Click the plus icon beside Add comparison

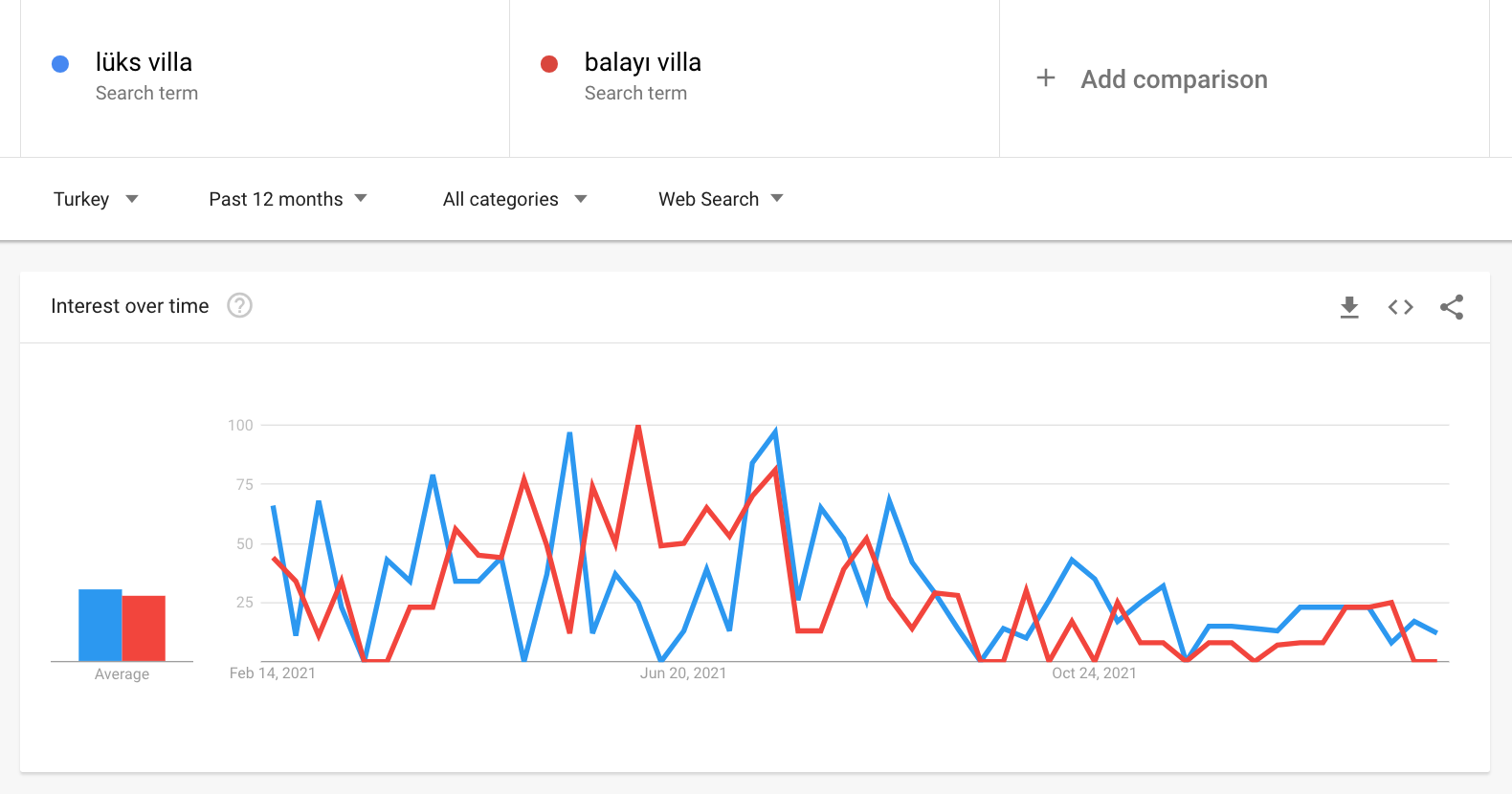[1046, 78]
